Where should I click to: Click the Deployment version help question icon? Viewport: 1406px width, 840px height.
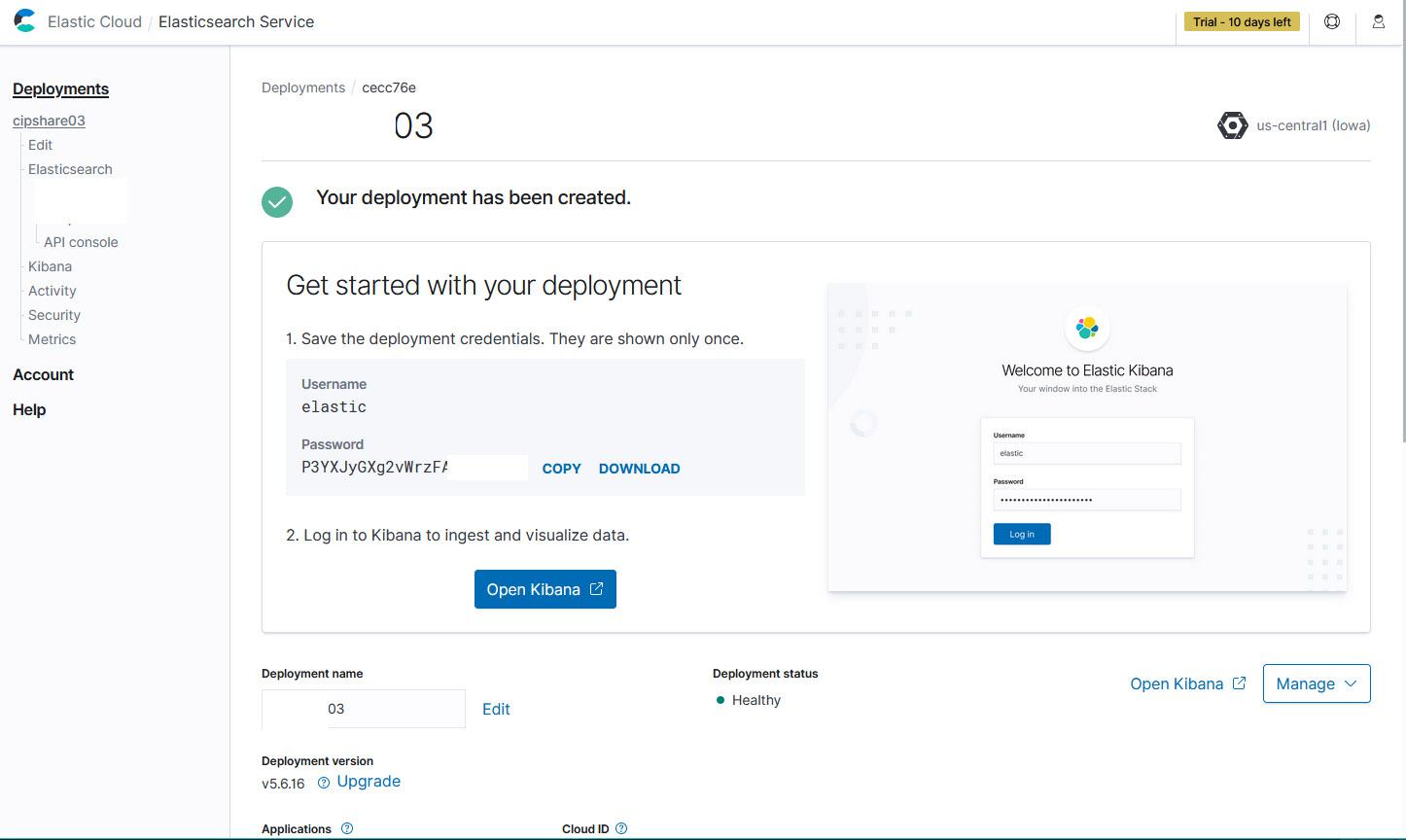click(324, 783)
